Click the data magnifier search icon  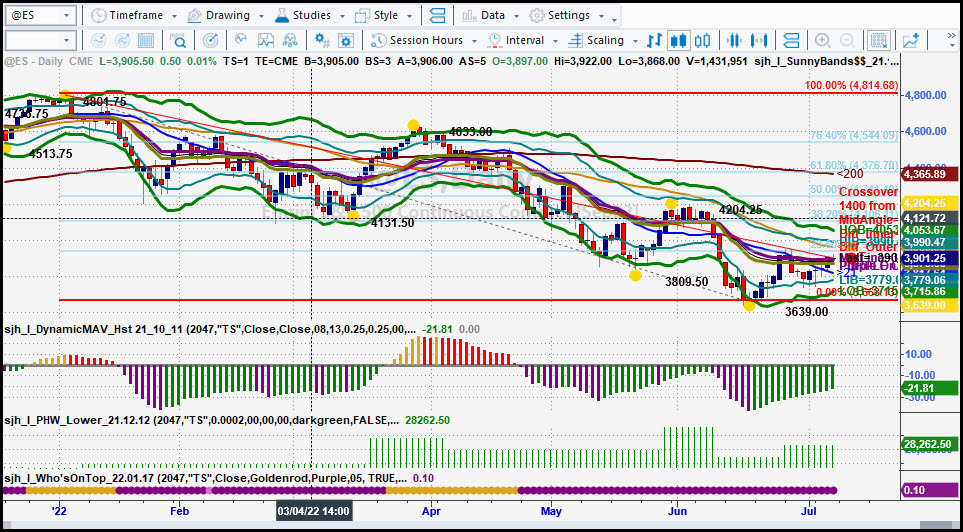pos(179,41)
